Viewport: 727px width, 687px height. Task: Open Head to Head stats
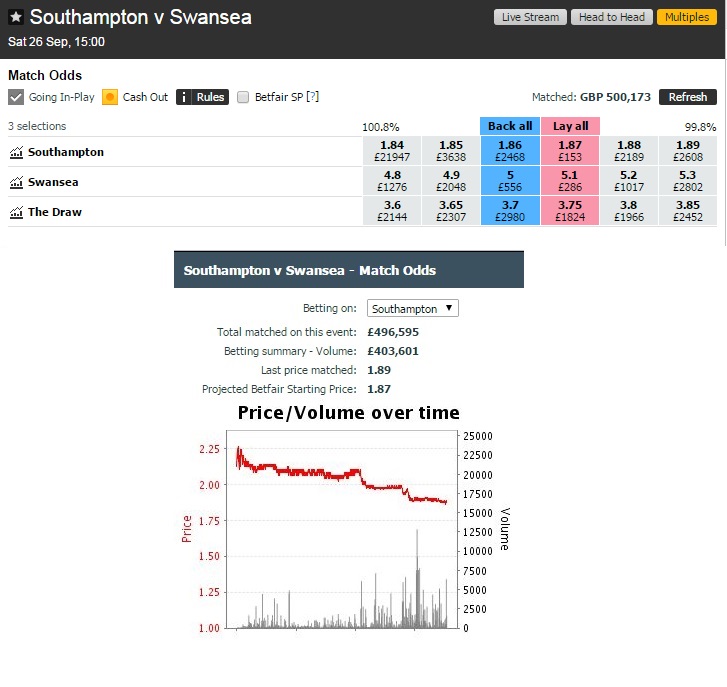click(x=612, y=17)
